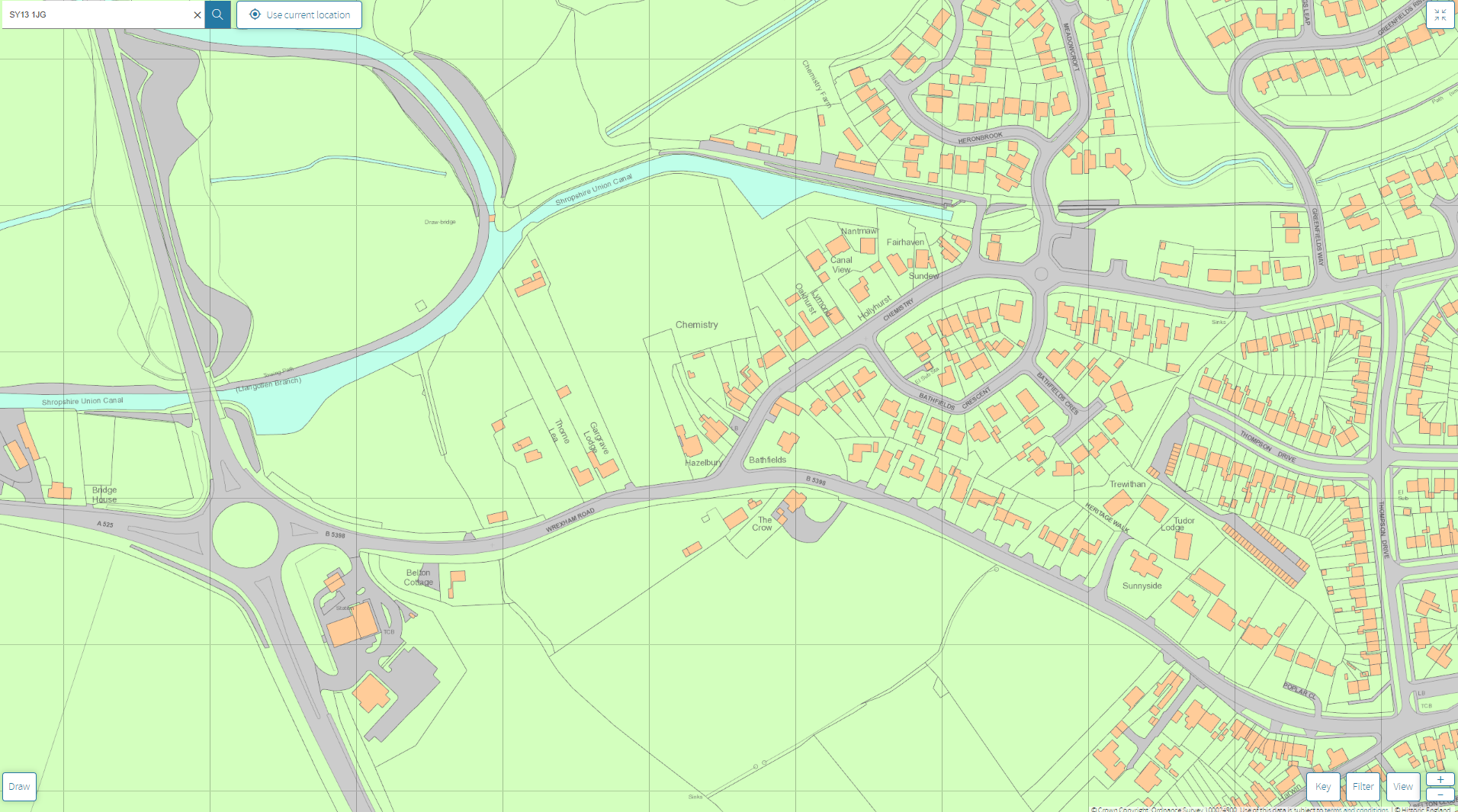Clear the SY13 1JG postcode search text
The height and width of the screenshot is (812, 1458).
click(197, 14)
